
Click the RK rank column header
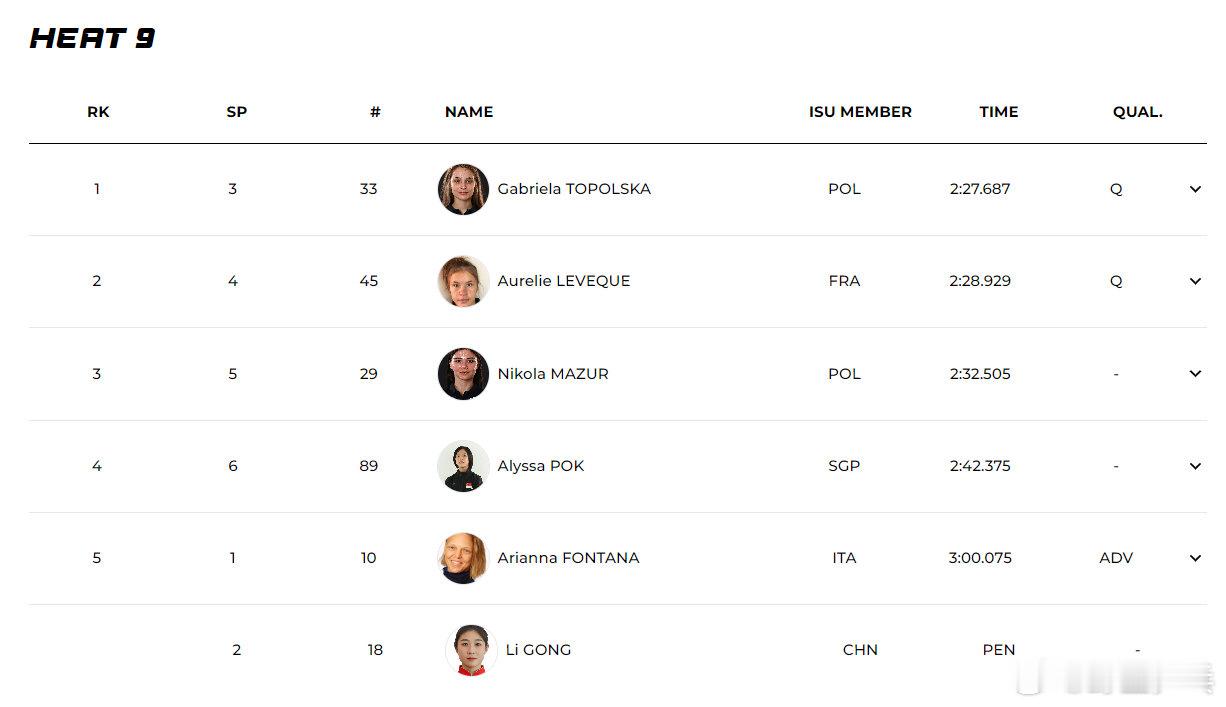[x=98, y=112]
